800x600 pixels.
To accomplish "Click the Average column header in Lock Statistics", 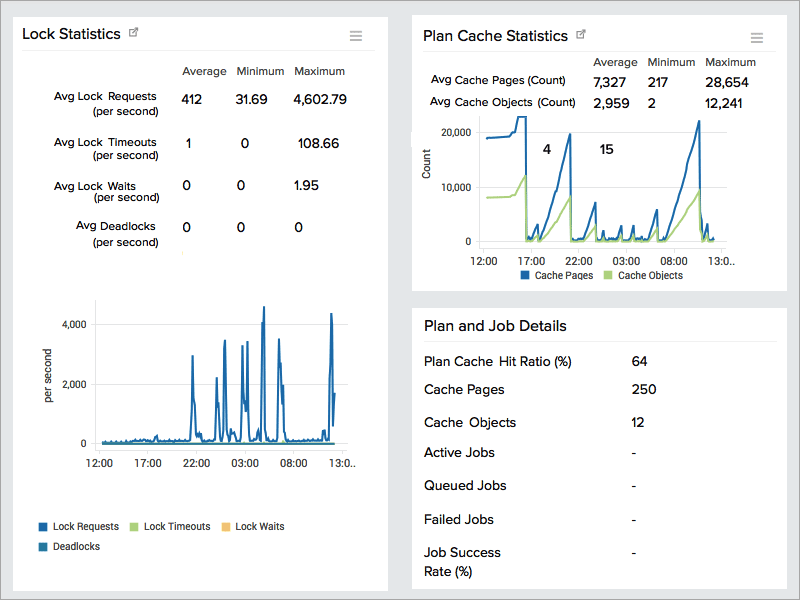I will point(204,71).
